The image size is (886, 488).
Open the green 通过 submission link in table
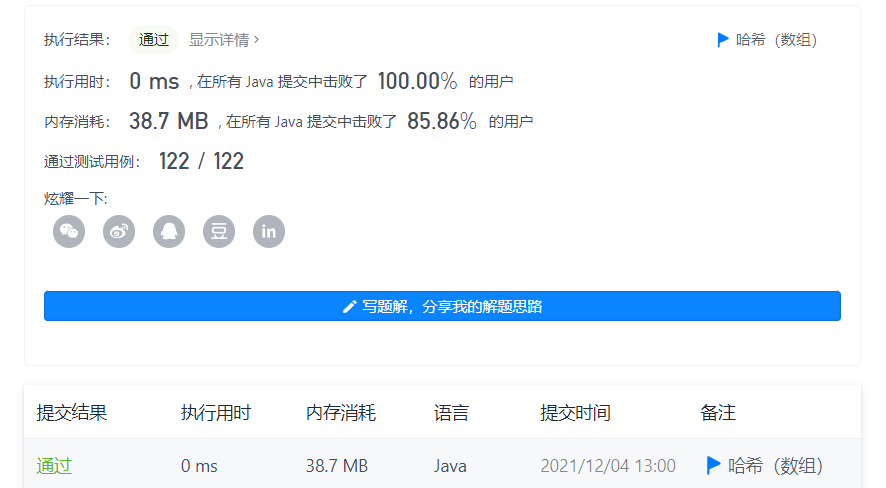(x=54, y=466)
